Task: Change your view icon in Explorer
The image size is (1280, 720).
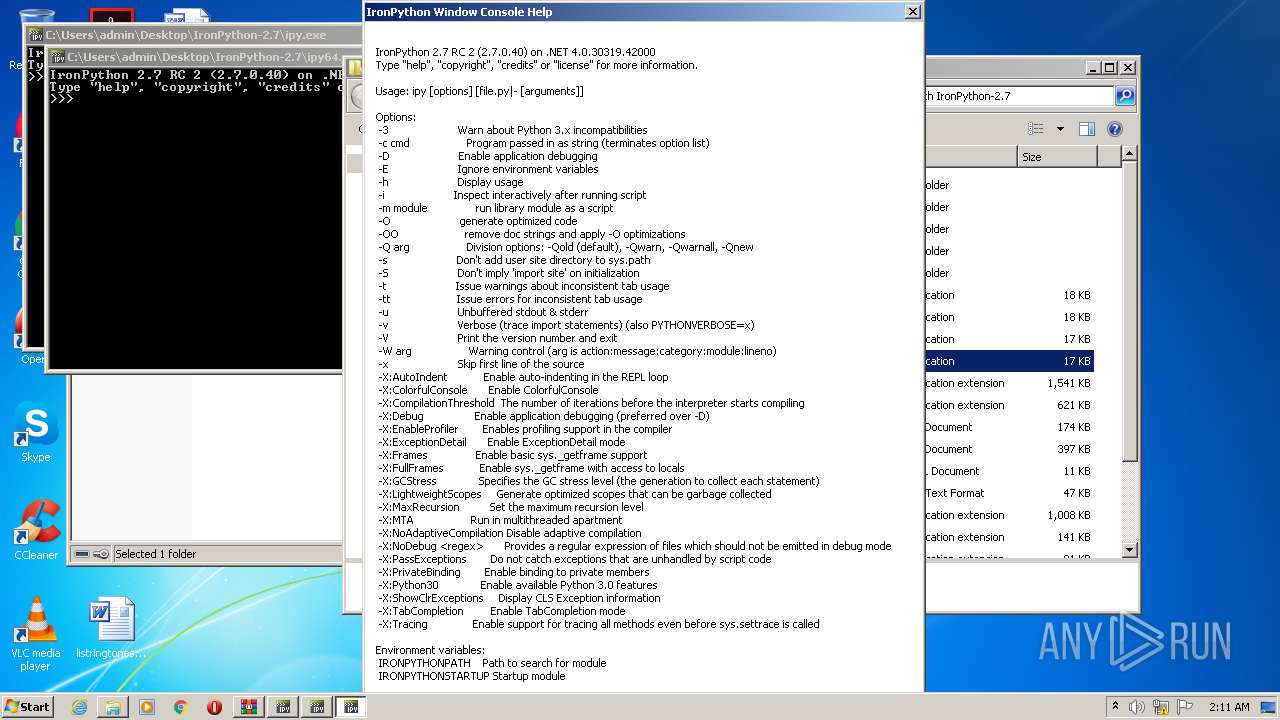Action: 1036,129
